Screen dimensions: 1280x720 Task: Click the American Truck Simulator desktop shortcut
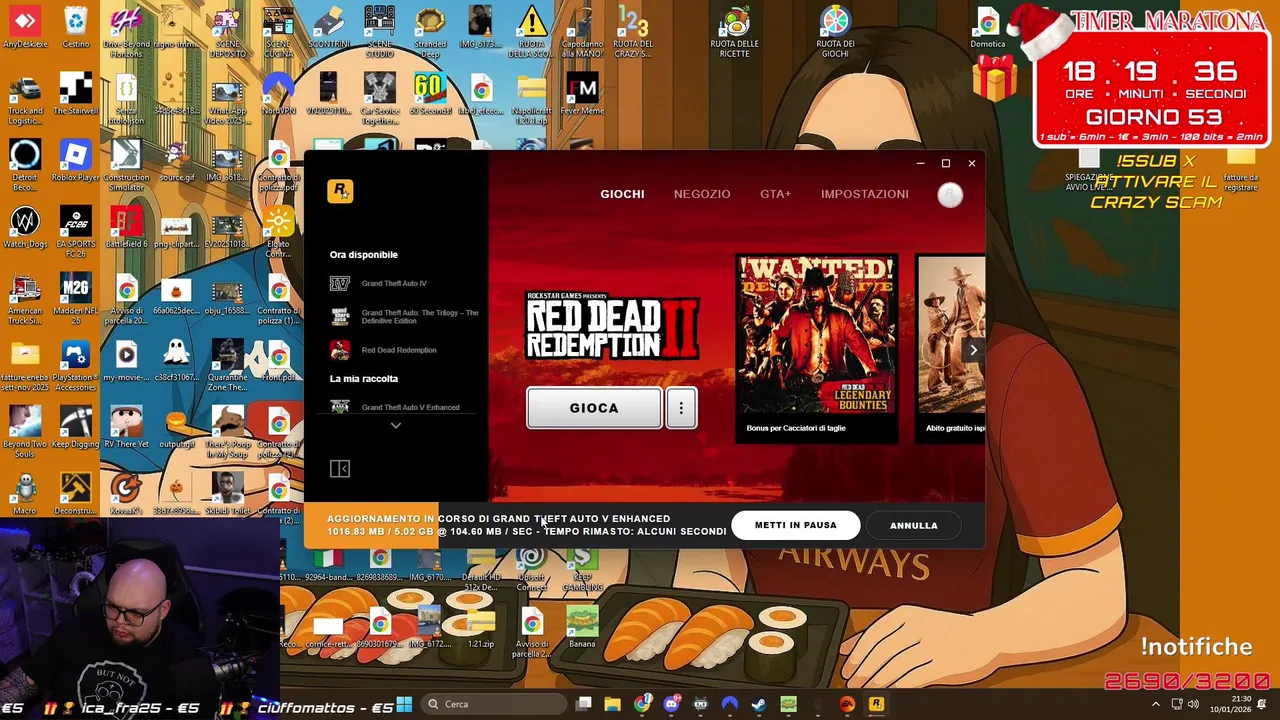pos(25,300)
